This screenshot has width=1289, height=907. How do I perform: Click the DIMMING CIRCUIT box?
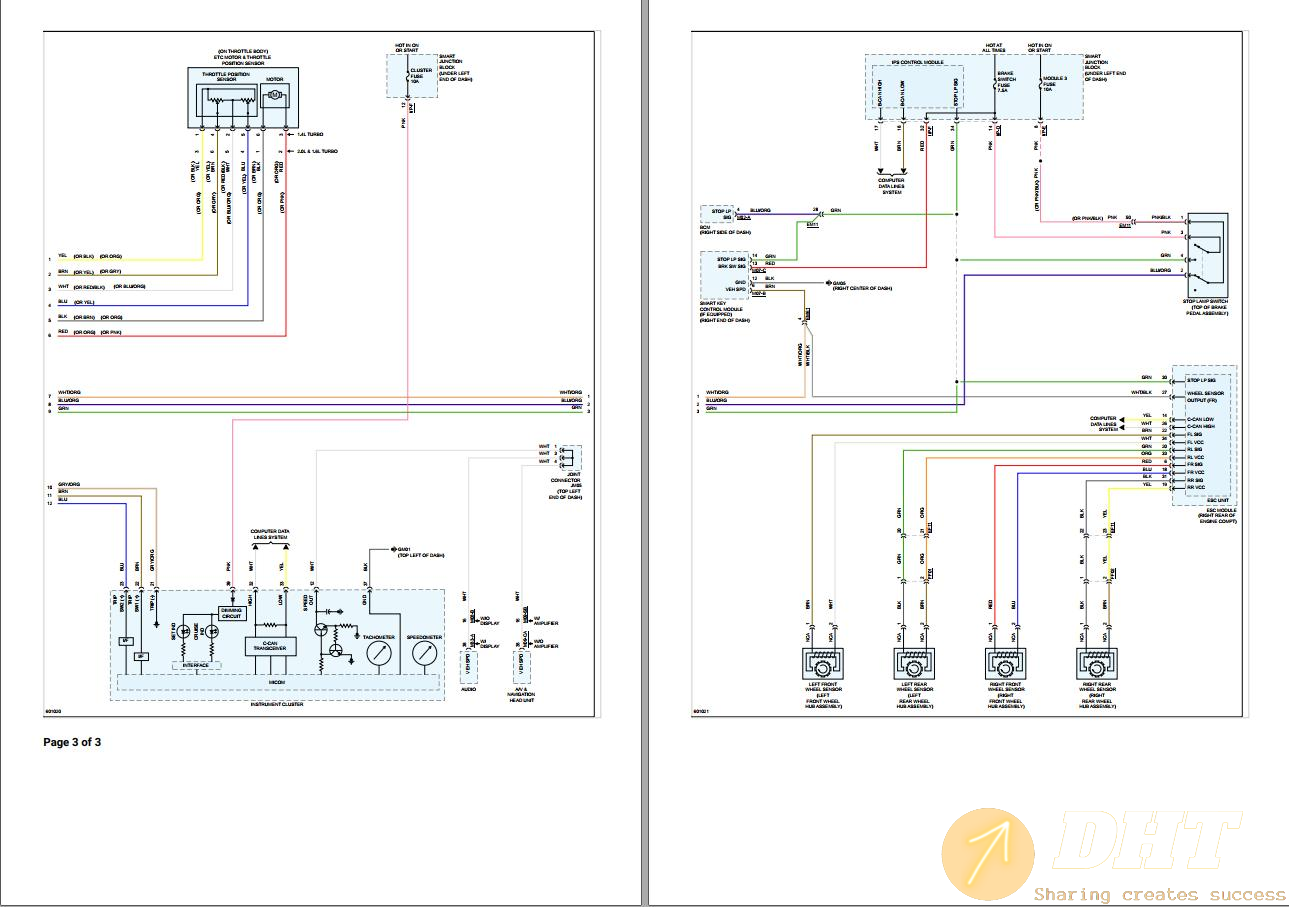(230, 615)
